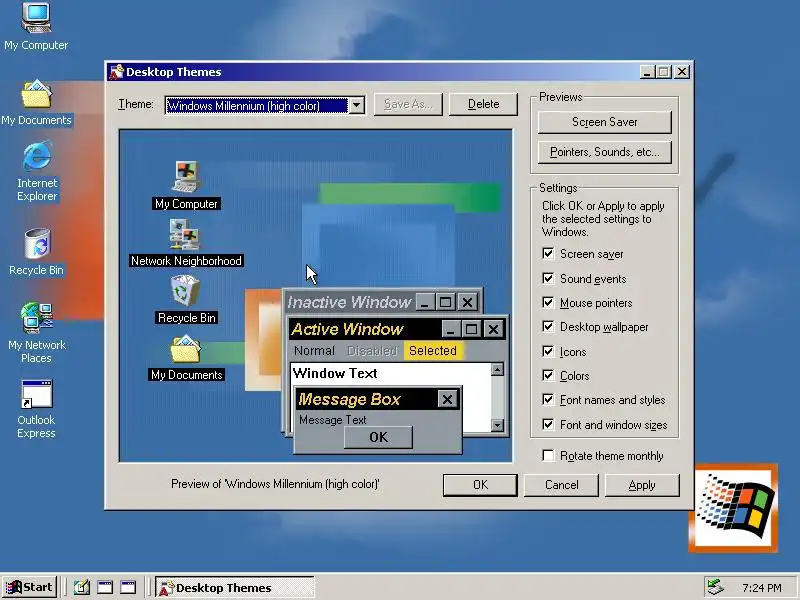The width and height of the screenshot is (800, 600).
Task: Enable Rotate theme monthly
Action: [548, 455]
